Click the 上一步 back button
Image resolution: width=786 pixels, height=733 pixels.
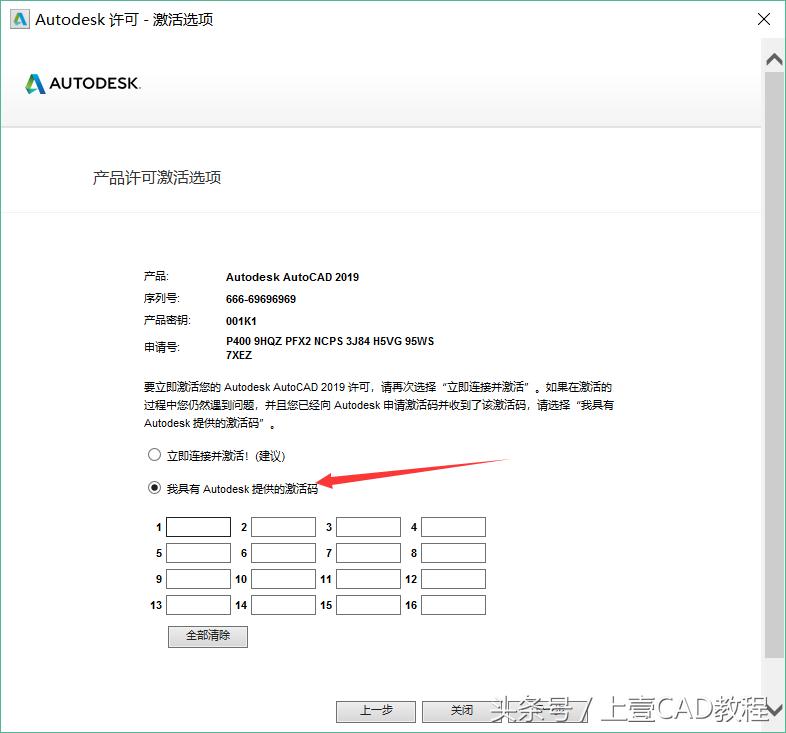[x=376, y=711]
